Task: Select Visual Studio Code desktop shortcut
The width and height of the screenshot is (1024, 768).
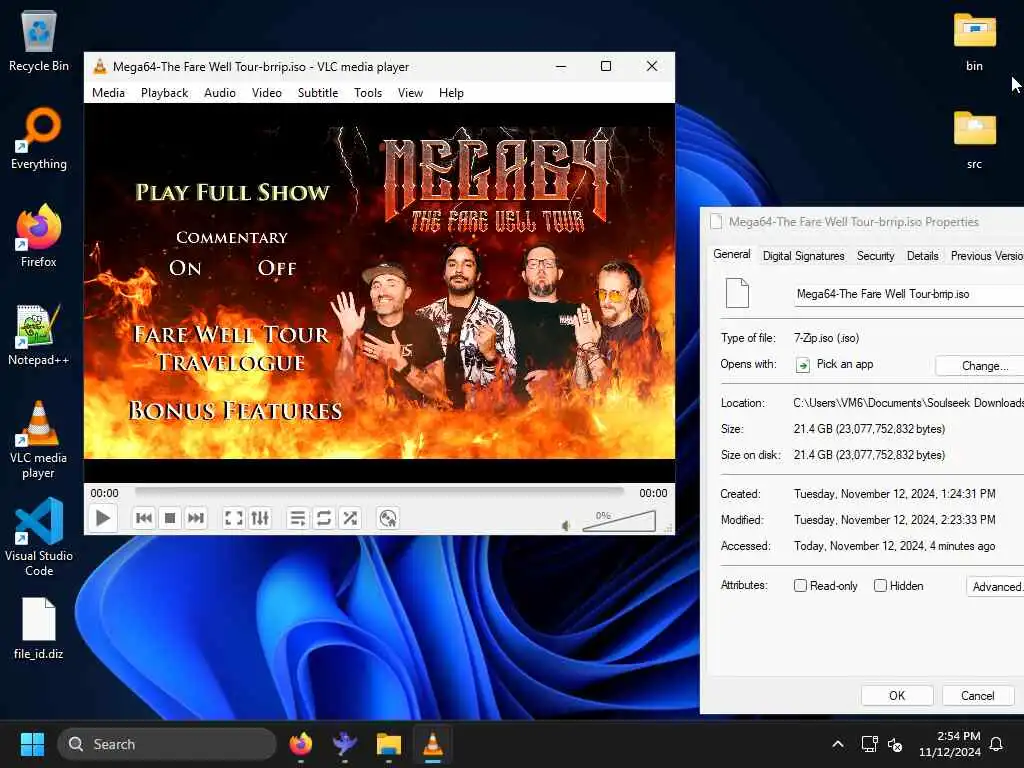Action: pos(39,538)
